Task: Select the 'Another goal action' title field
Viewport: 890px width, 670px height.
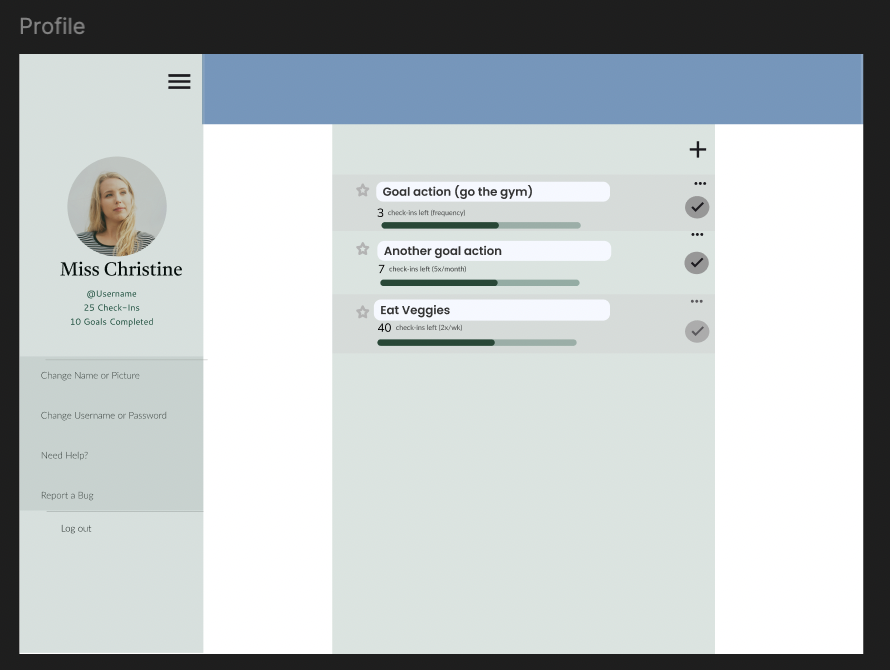Action: [494, 251]
